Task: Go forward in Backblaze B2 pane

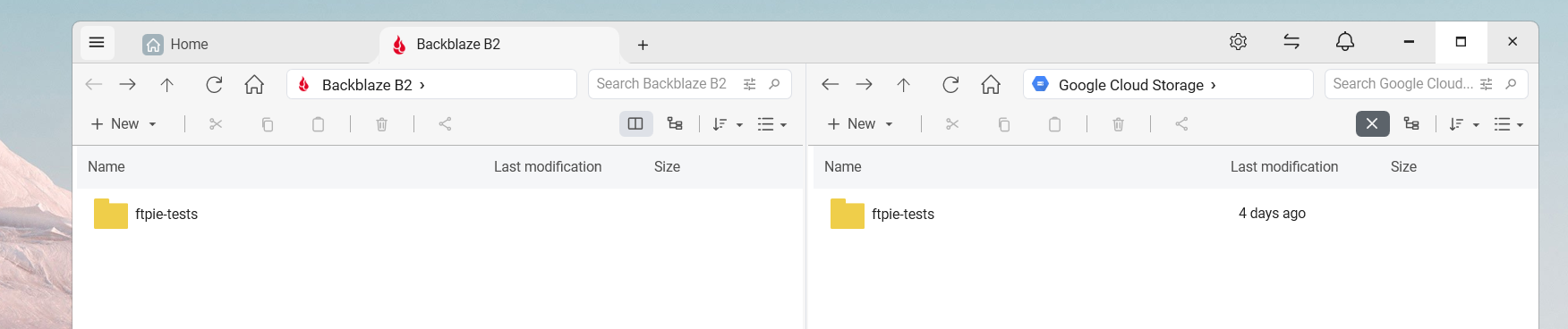Action: pyautogui.click(x=128, y=84)
